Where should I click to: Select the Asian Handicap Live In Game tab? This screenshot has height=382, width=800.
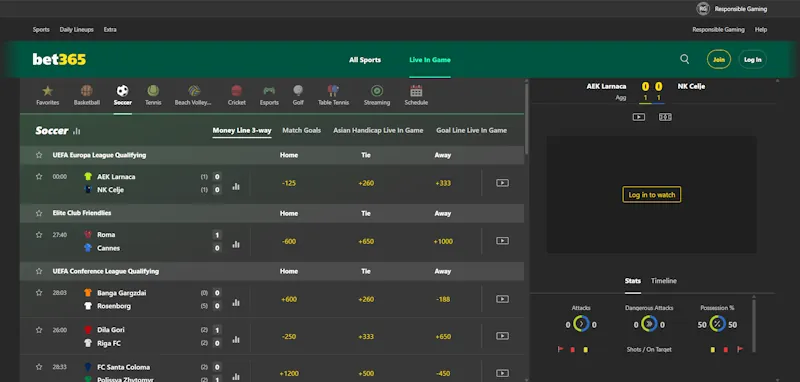[x=378, y=131]
